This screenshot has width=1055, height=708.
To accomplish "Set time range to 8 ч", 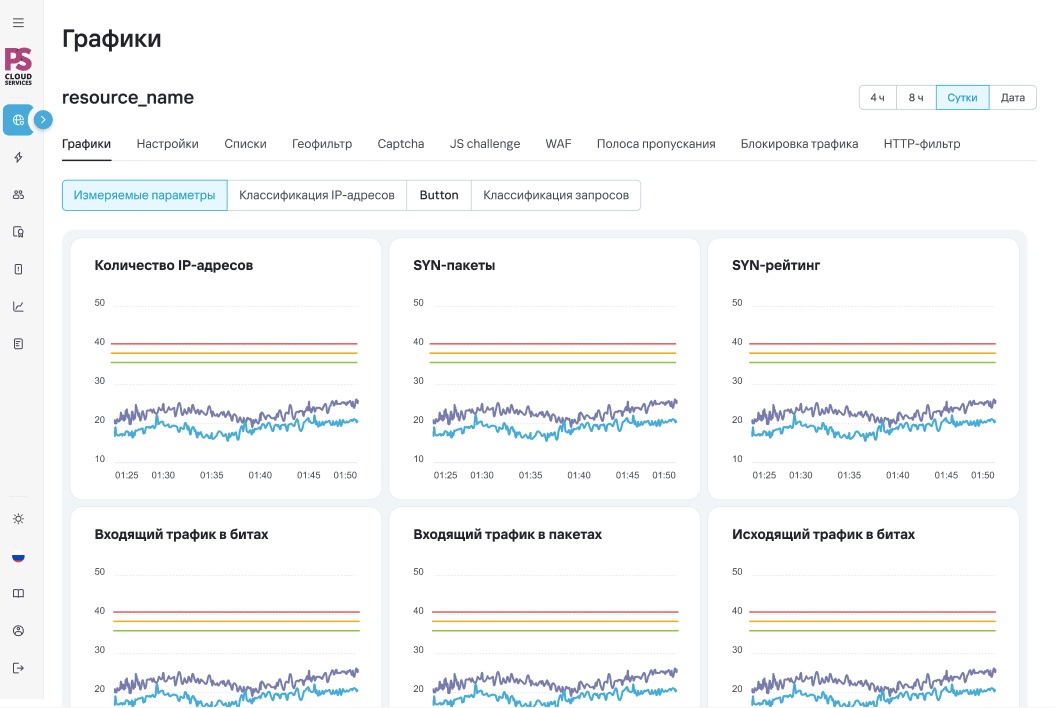I will [x=916, y=98].
